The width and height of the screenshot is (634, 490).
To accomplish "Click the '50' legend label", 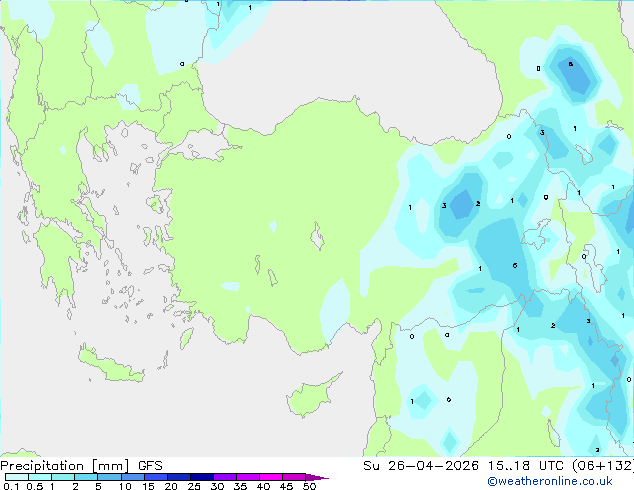I will coord(309,486).
